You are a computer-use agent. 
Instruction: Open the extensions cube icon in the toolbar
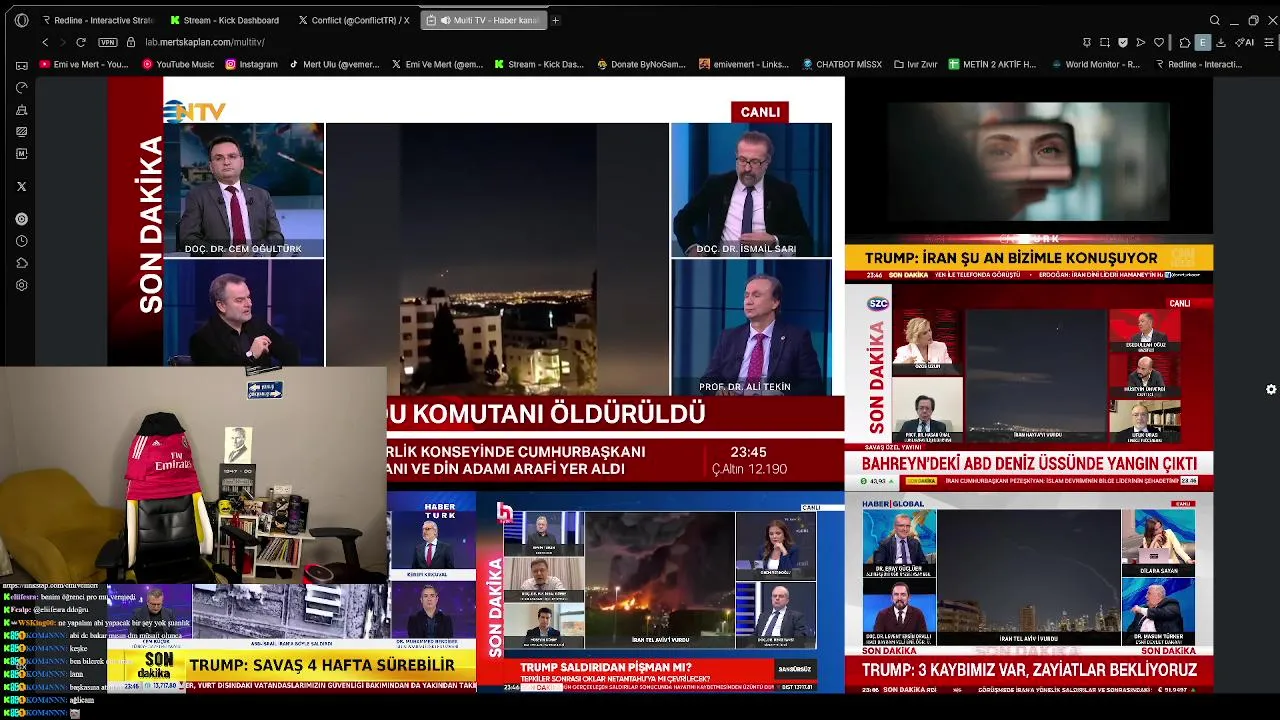[1185, 42]
